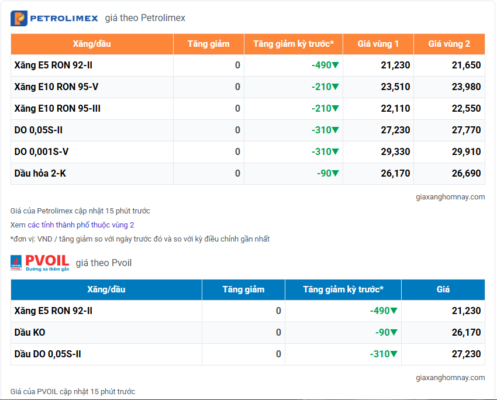
Task: Open the link các tỉnh thành phố thuộc vùng 2
Action: pos(81,225)
